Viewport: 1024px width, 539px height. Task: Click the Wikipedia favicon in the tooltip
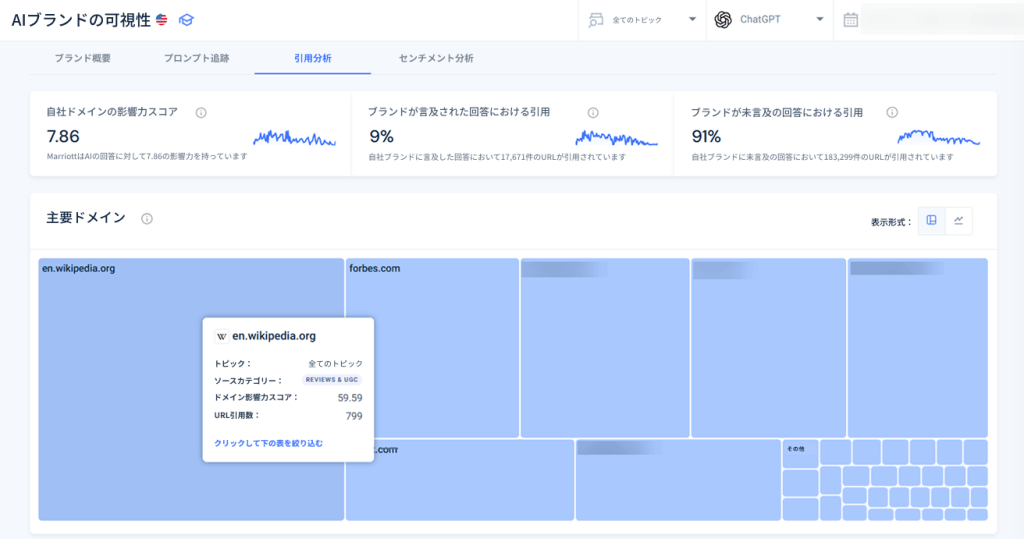(x=221, y=336)
